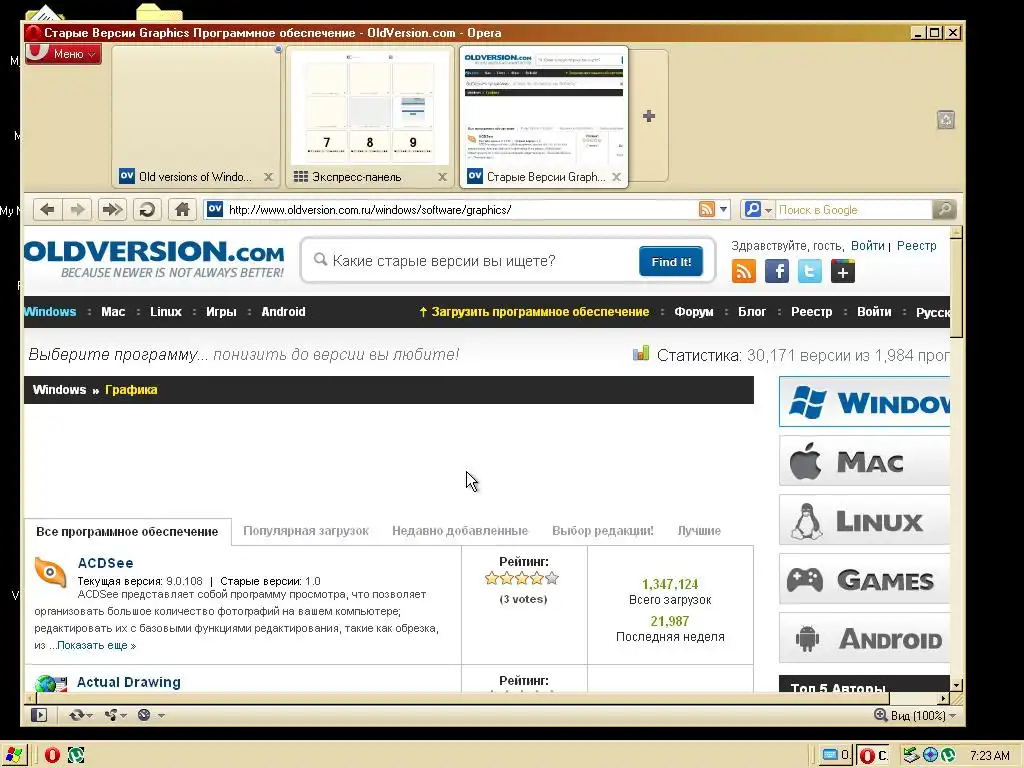Click the RSS feed icon in address bar
Image resolution: width=1024 pixels, height=768 pixels.
[x=707, y=209]
